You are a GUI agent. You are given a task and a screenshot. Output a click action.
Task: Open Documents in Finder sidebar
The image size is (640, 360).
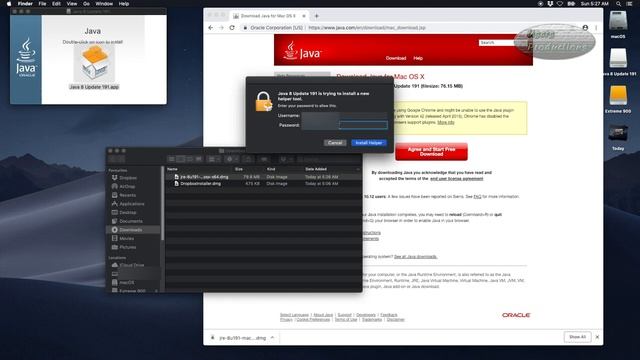pos(131,221)
